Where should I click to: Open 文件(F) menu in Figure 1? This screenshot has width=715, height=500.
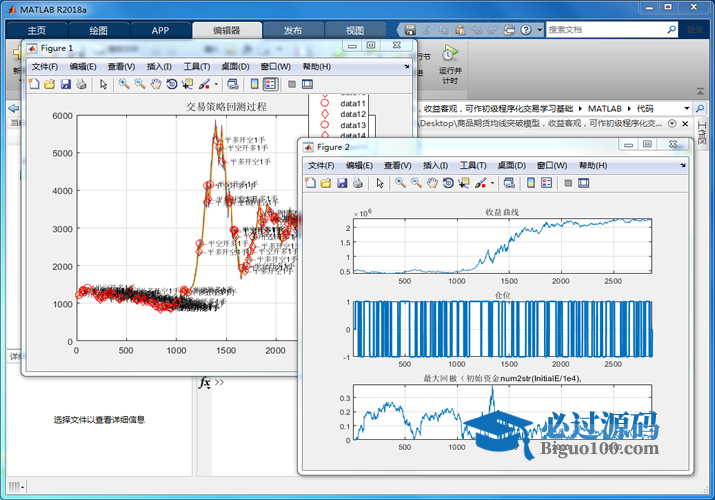click(x=45, y=67)
